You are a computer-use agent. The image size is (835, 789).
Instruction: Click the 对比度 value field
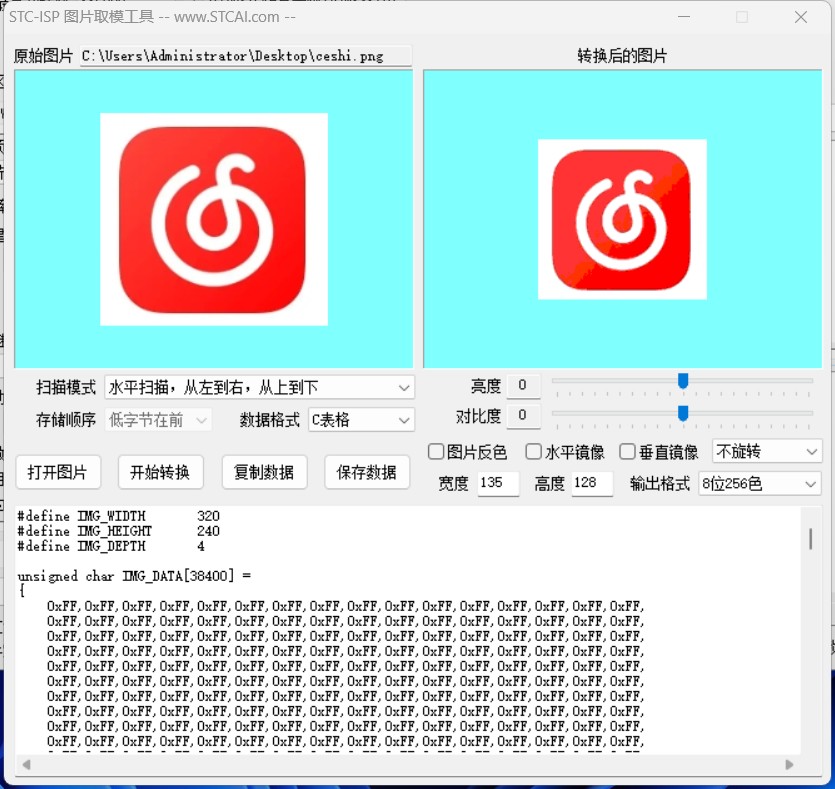click(523, 415)
